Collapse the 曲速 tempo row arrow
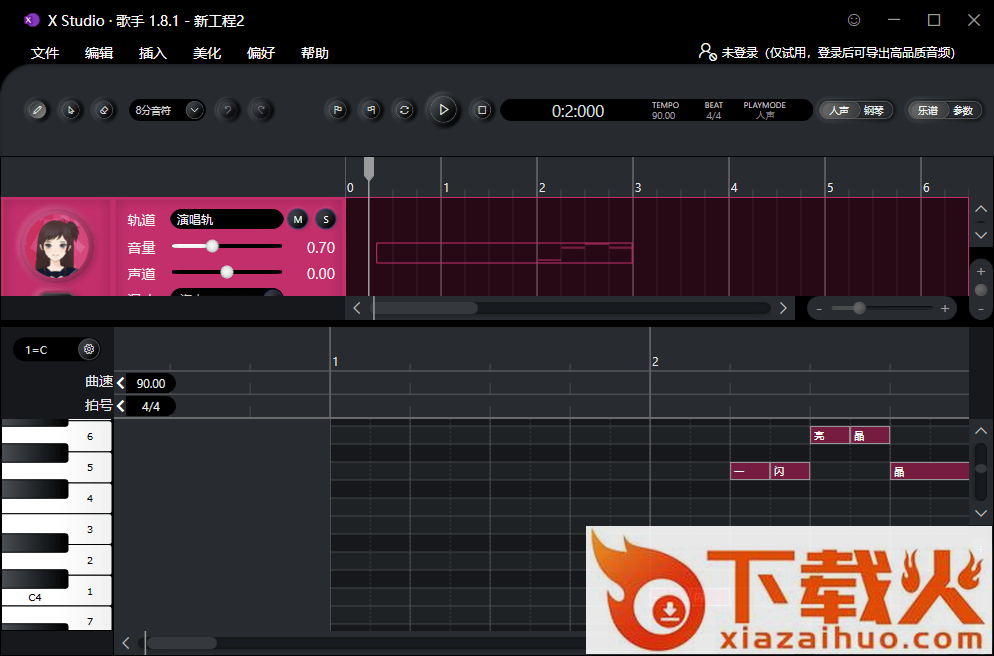 coord(120,383)
